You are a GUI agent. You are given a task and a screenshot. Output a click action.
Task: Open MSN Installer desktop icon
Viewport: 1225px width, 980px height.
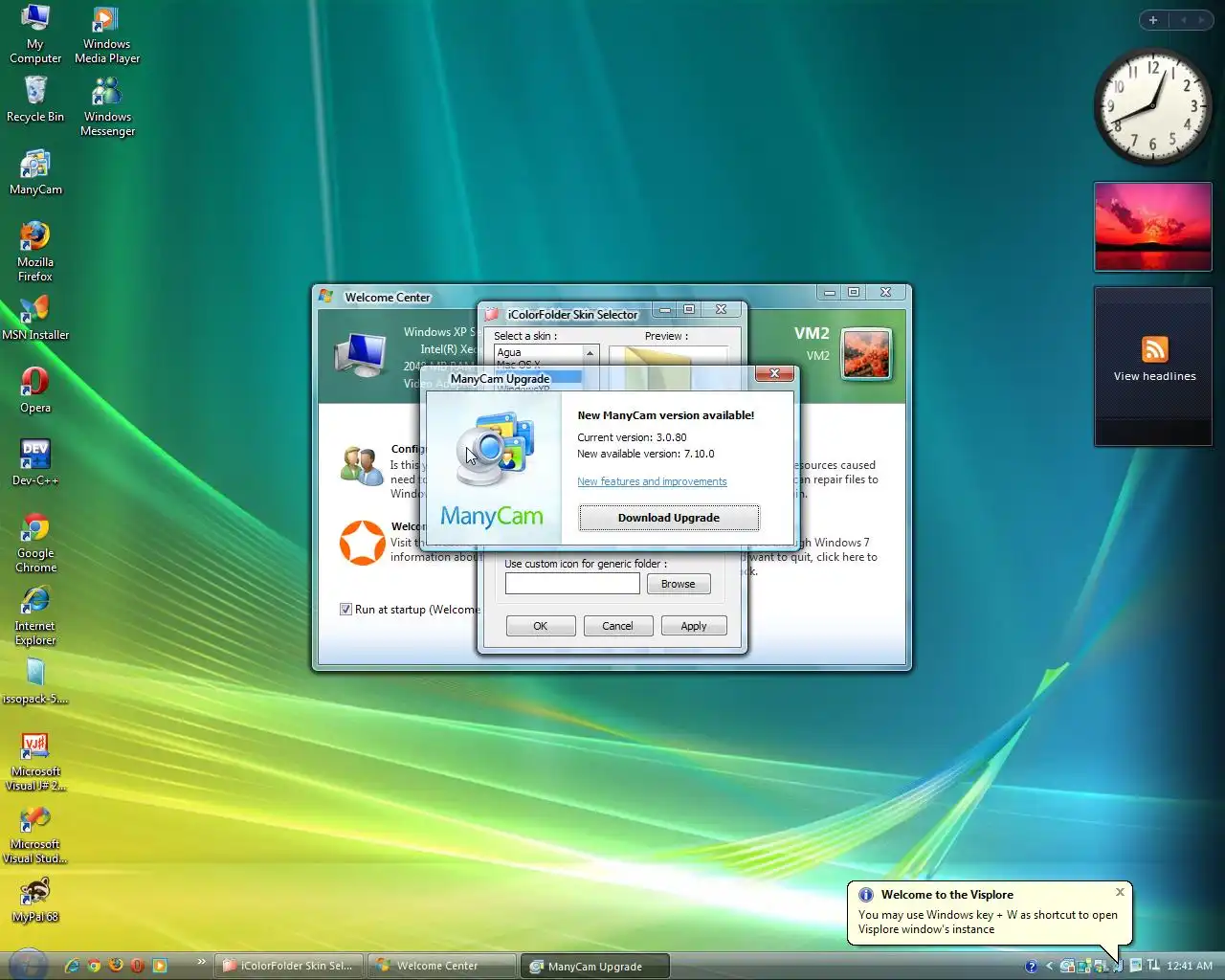click(x=35, y=318)
